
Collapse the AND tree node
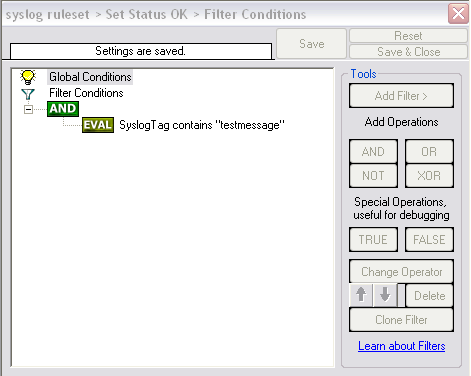[29, 109]
